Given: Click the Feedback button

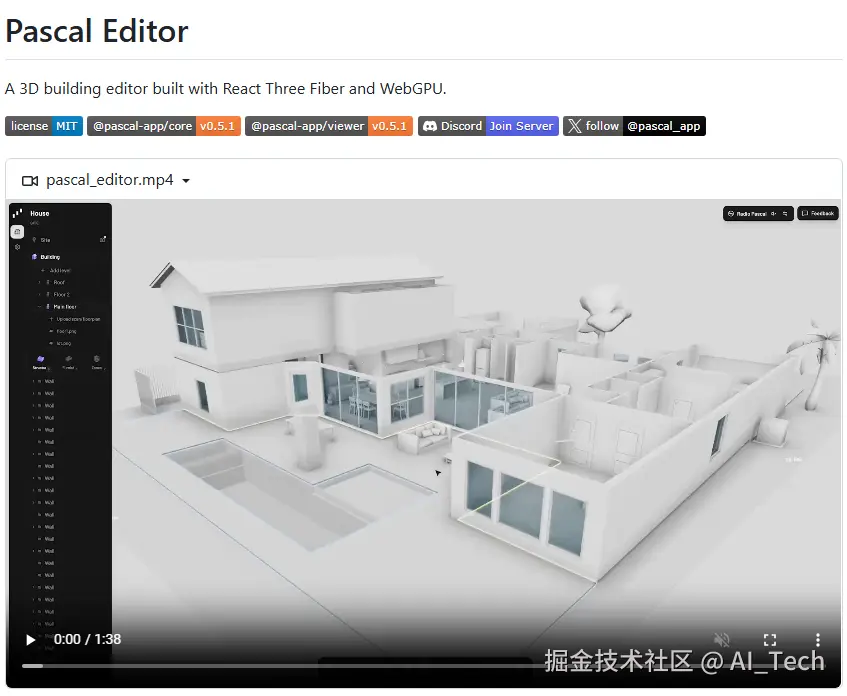Looking at the screenshot, I should (x=818, y=213).
